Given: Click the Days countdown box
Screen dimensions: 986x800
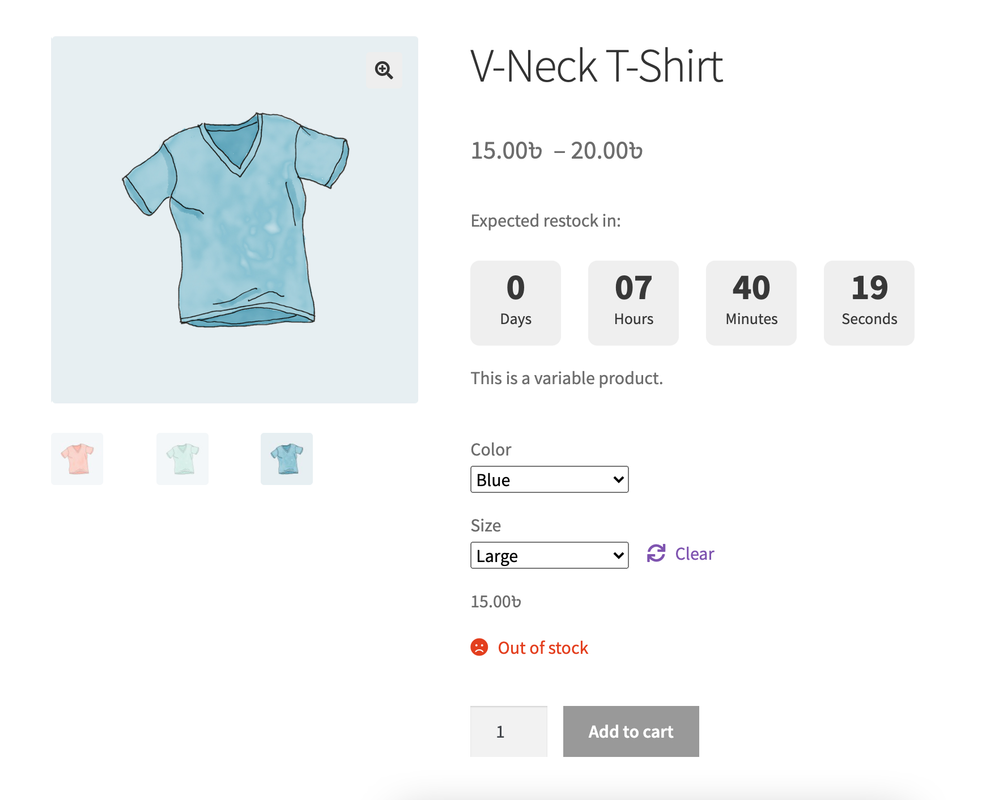Looking at the screenshot, I should pos(515,302).
